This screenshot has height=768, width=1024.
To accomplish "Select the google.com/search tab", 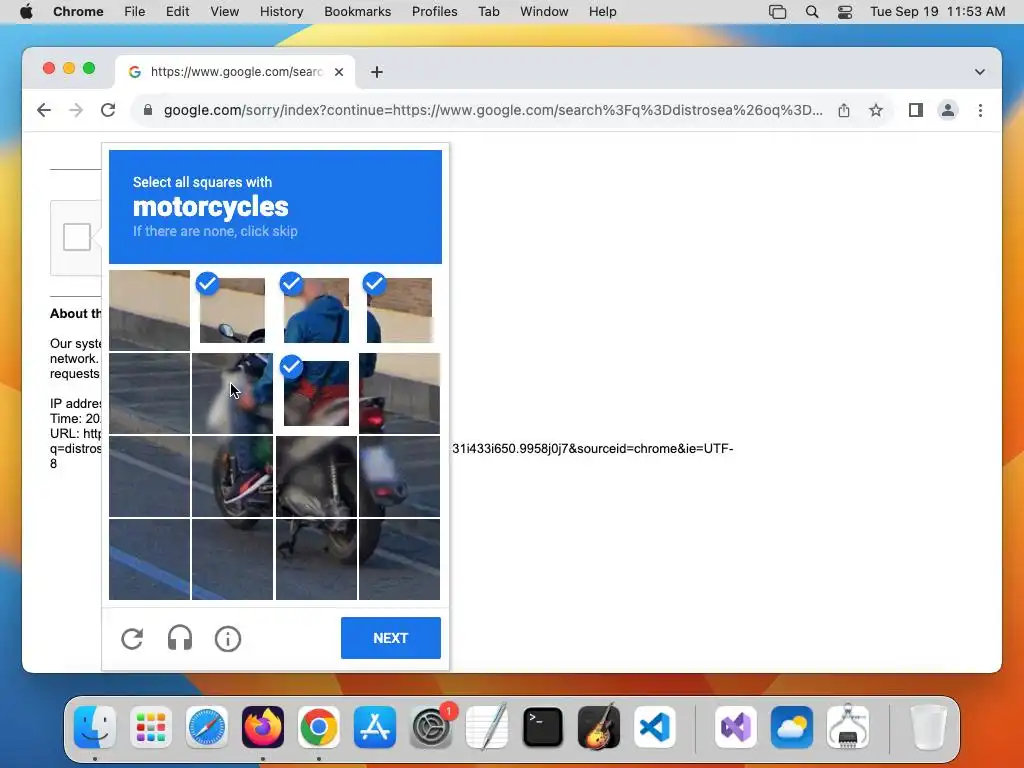I will pos(235,72).
